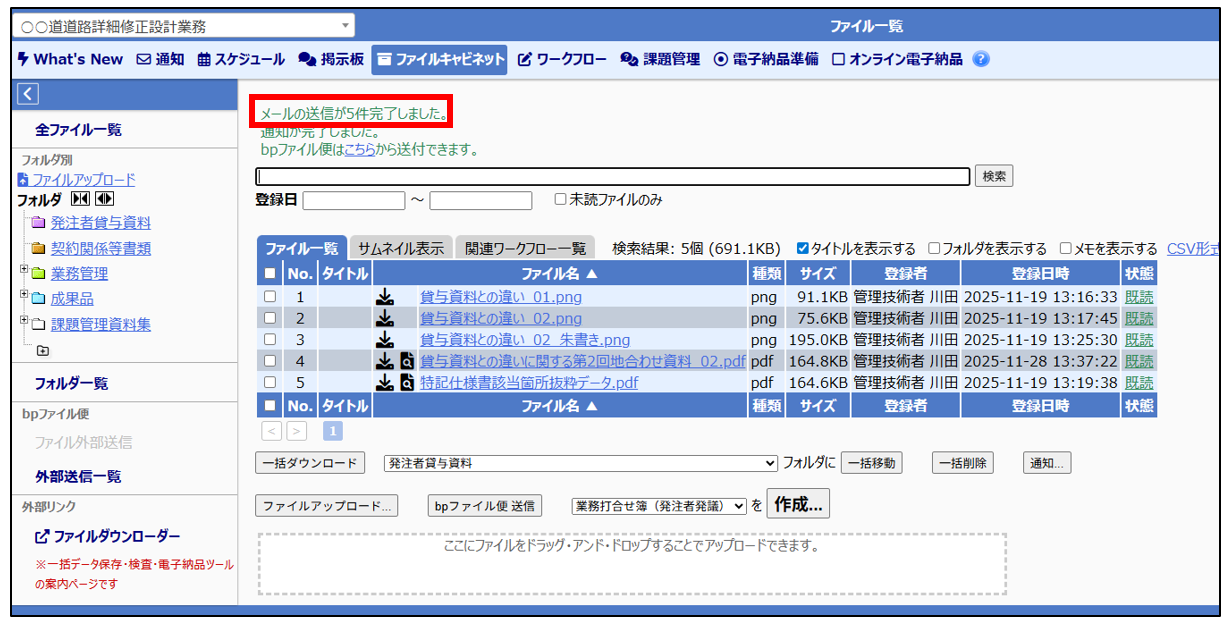Preview 特記仕様書該当箇所抜粋データ.pdf with magnifier icon
1229x617 pixels.
tap(407, 382)
